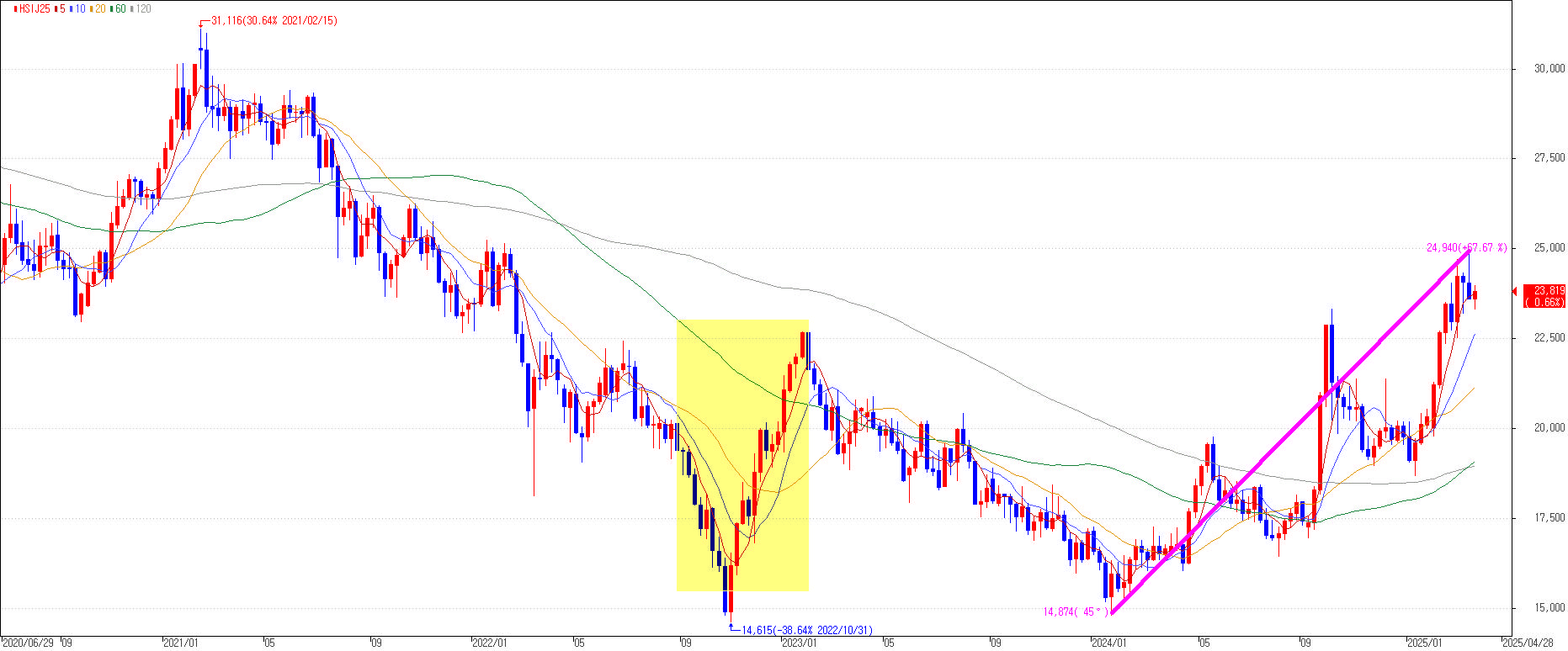Select the red 5-period moving average legend
Viewport: 1568px width, 651px height.
(61, 8)
